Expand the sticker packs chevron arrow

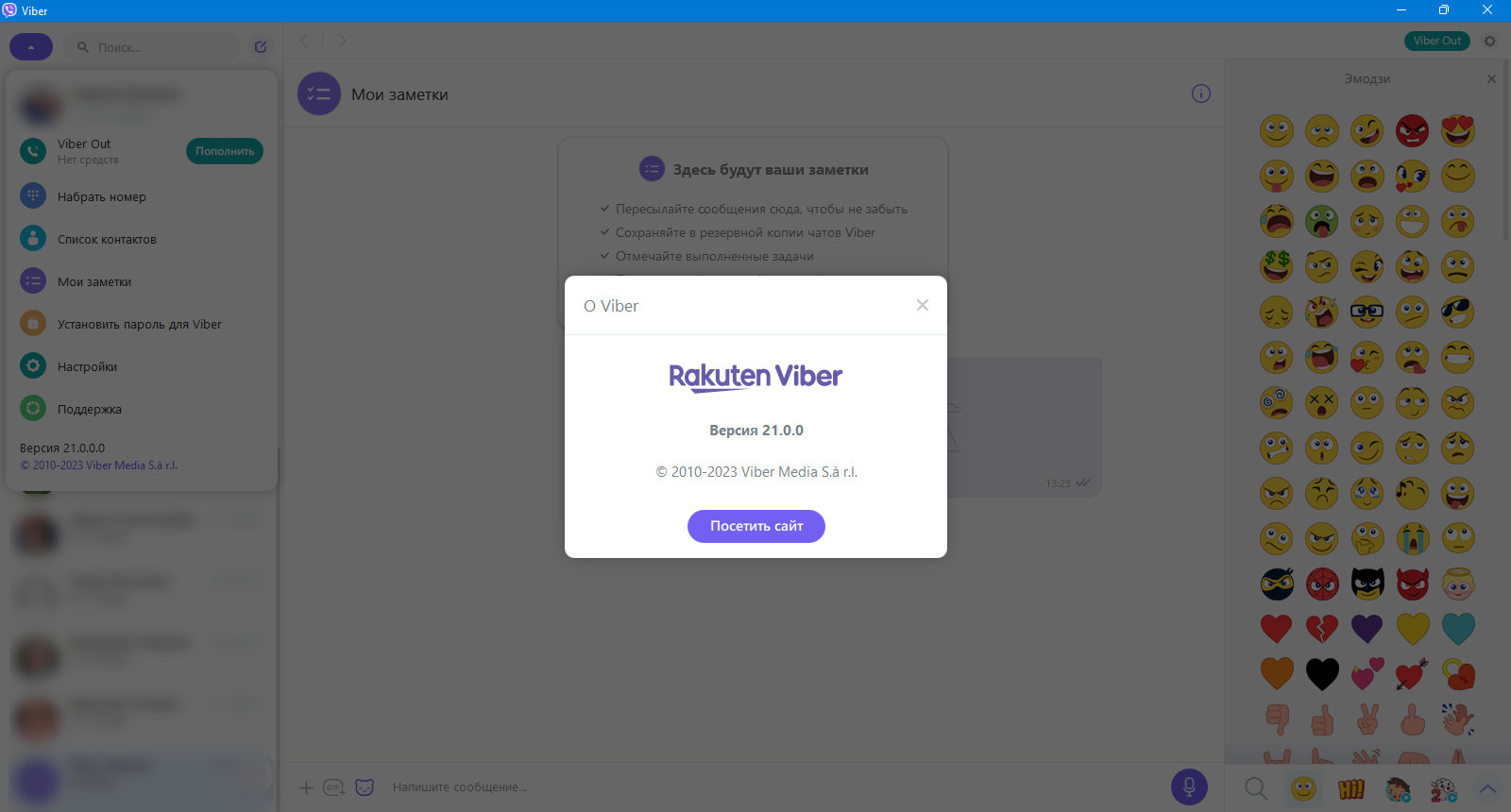coord(1488,788)
